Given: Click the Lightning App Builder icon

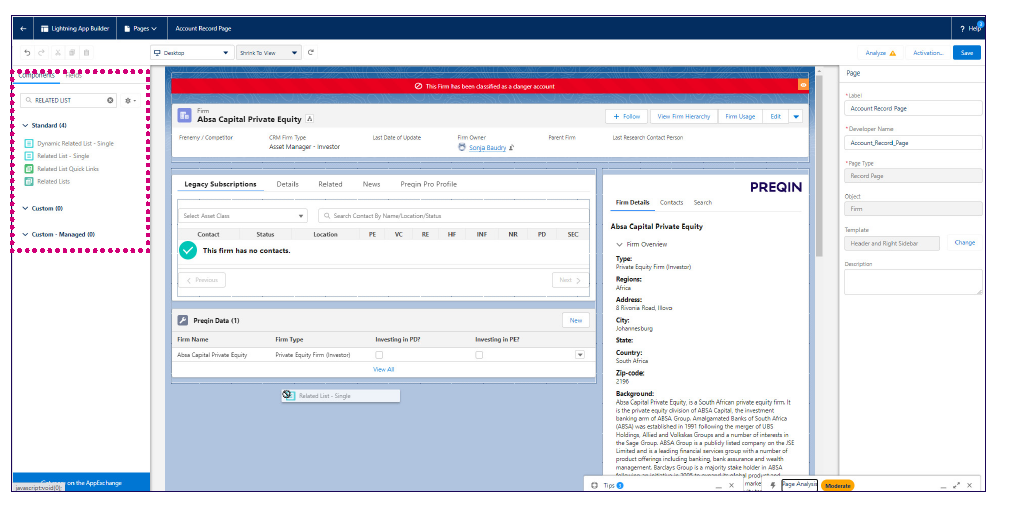Looking at the screenshot, I should coord(45,28).
